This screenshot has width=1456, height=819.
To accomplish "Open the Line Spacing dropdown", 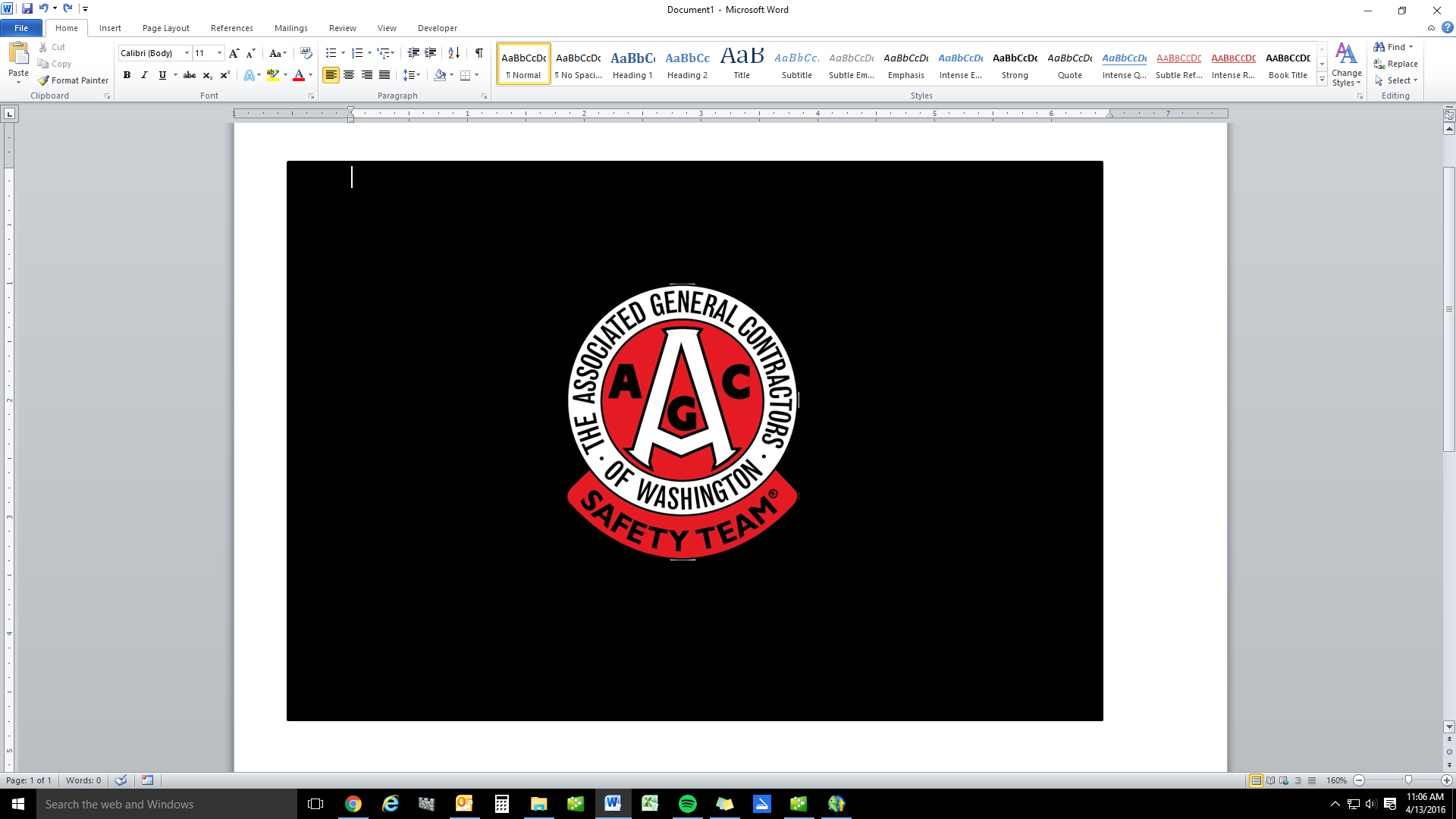I will coord(412,75).
